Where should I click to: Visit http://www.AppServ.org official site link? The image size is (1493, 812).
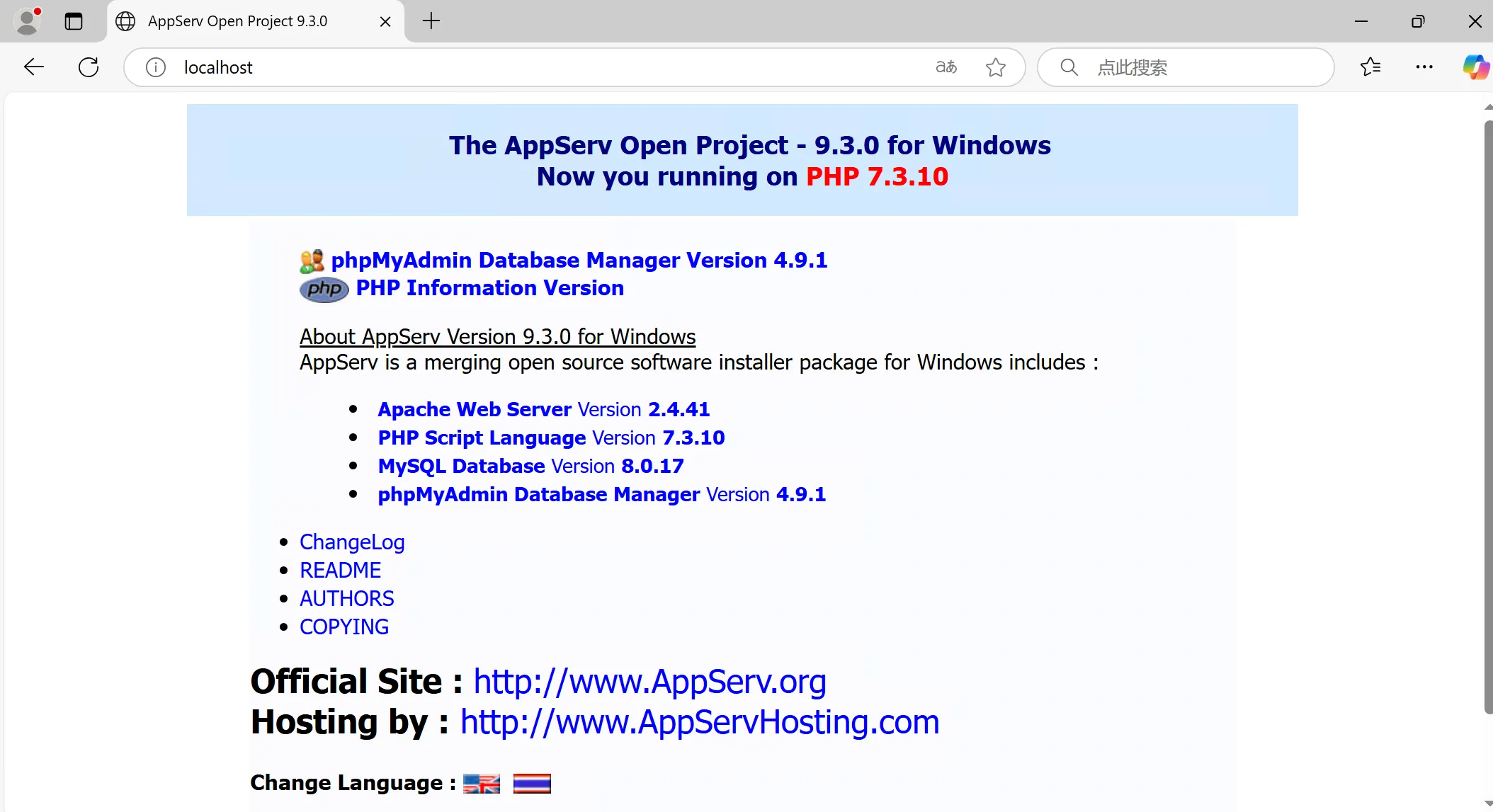[x=649, y=682]
